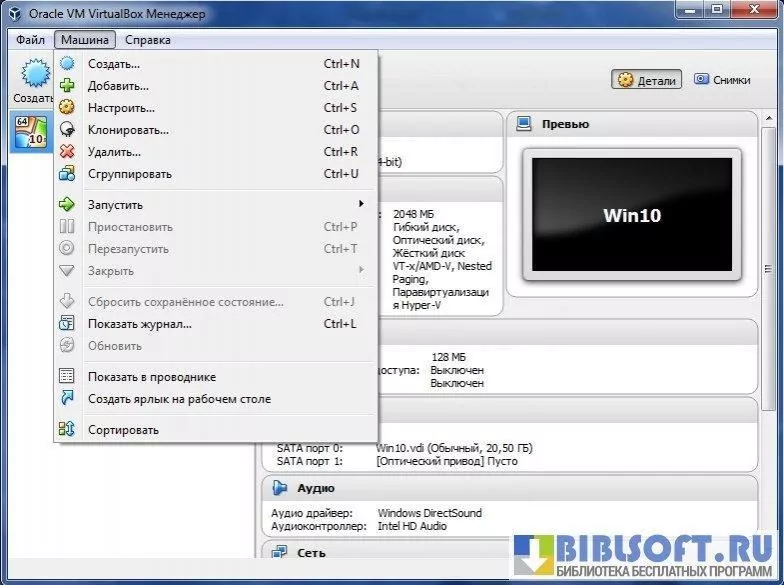Click the red Удалить cross icon
The height and width of the screenshot is (585, 784).
coord(67,152)
